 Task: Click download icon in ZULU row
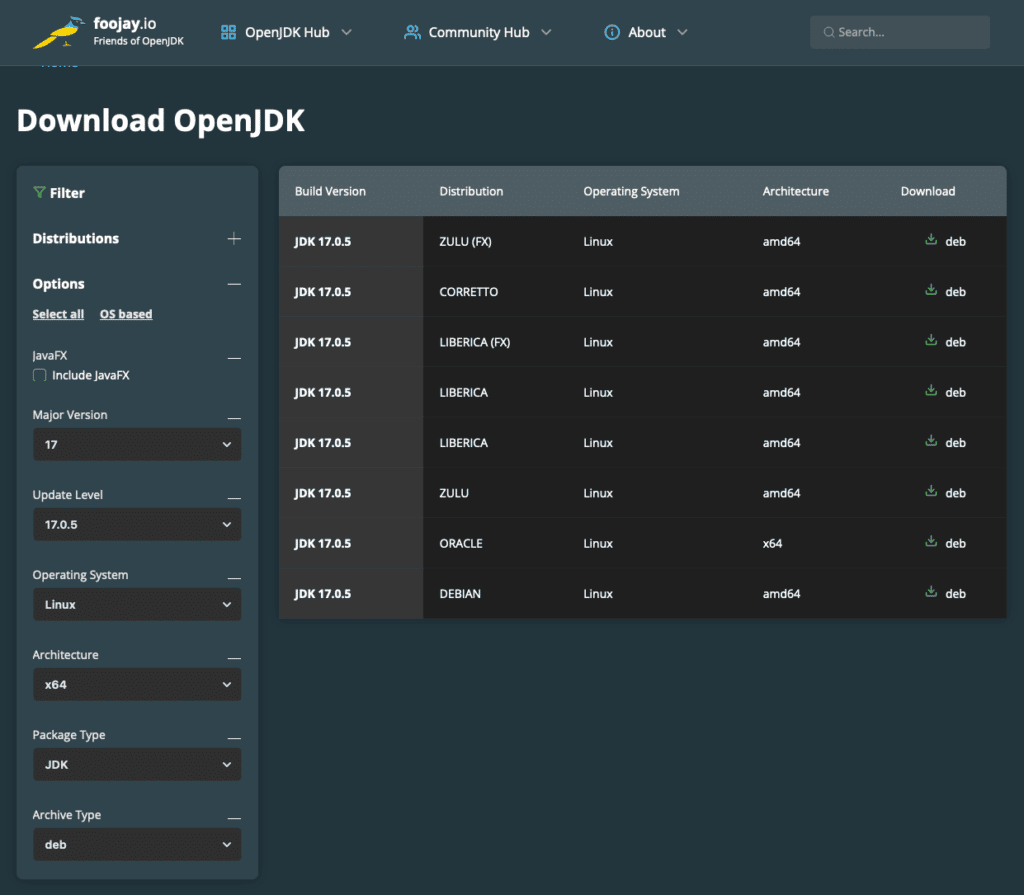tap(931, 491)
